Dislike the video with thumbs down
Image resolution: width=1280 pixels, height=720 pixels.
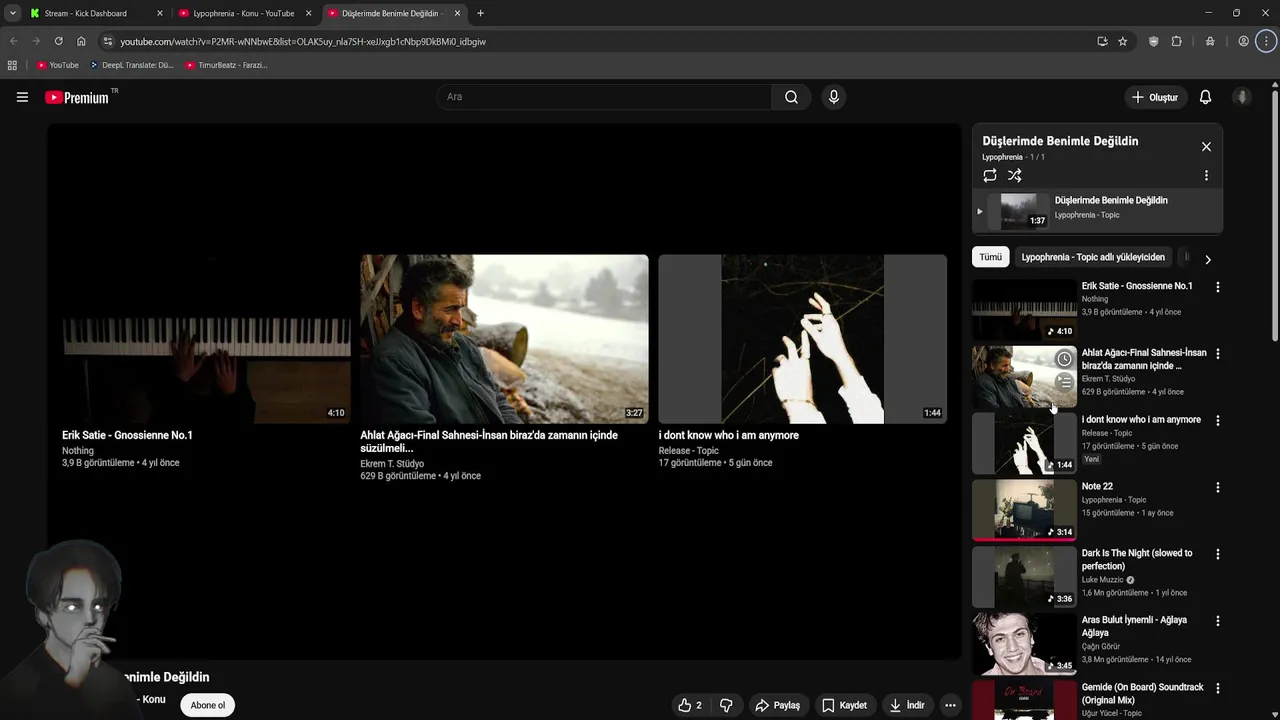(726, 705)
